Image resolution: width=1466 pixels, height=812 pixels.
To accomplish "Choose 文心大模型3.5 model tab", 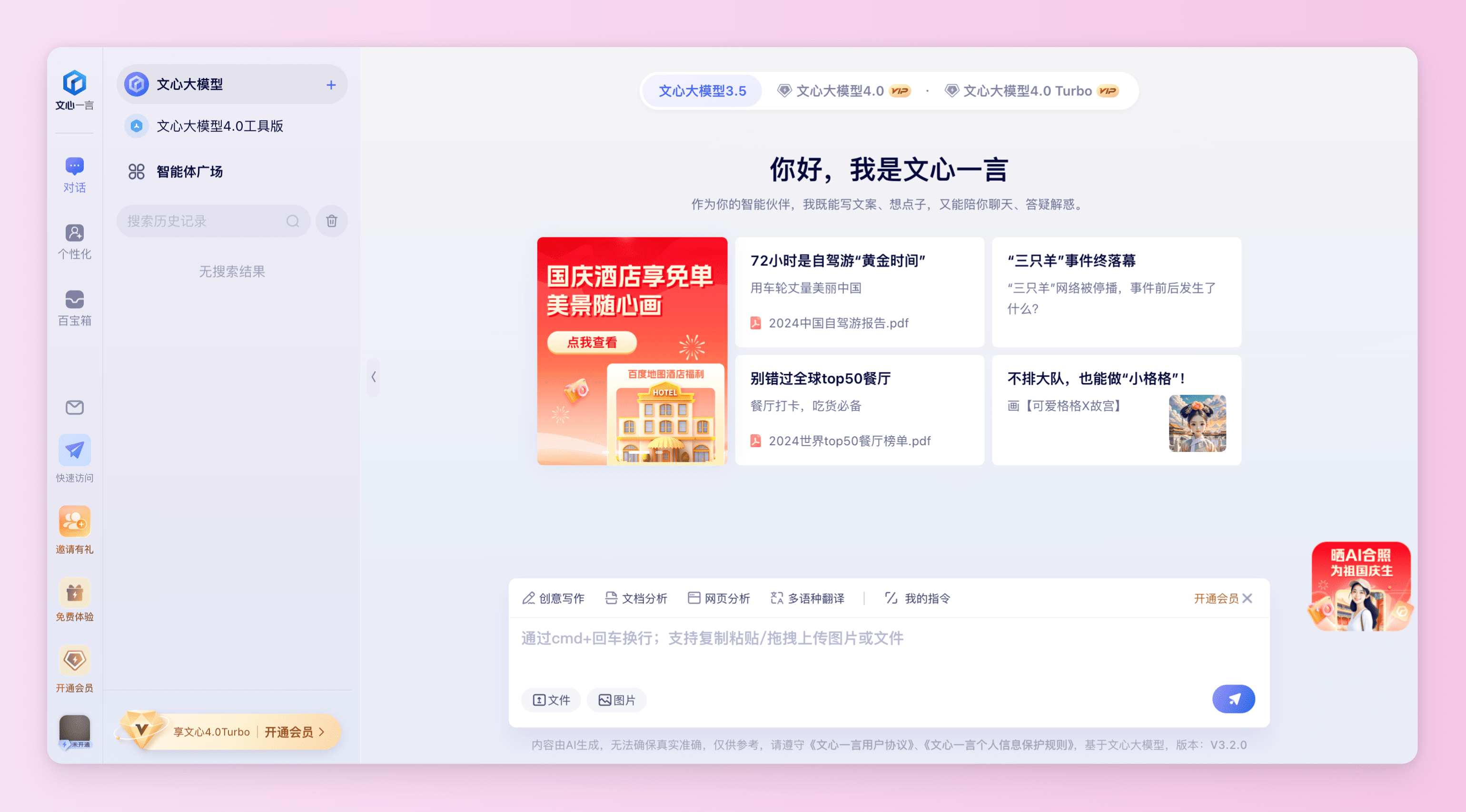I will click(702, 91).
